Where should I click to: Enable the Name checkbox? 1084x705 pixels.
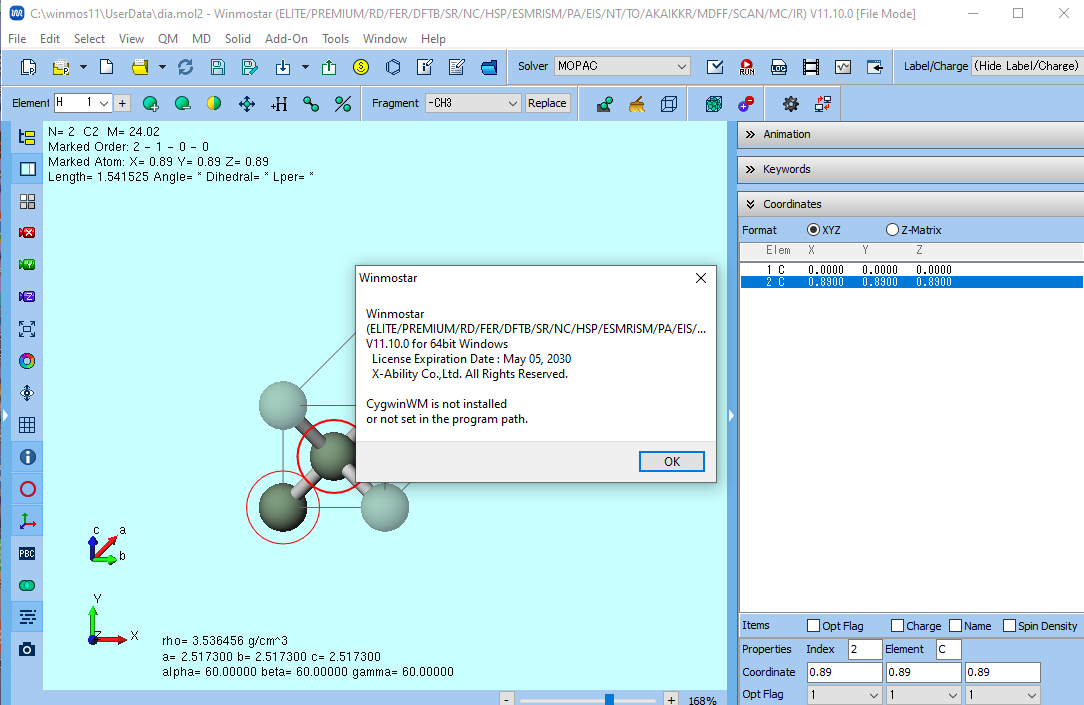coord(955,626)
